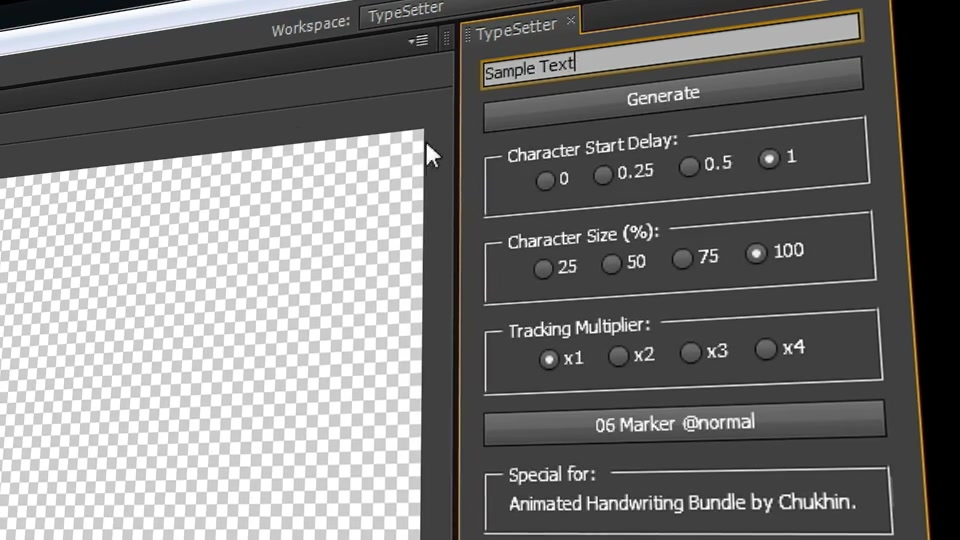960x540 pixels.
Task: Select Character Start Delay 0.5
Action: click(689, 167)
